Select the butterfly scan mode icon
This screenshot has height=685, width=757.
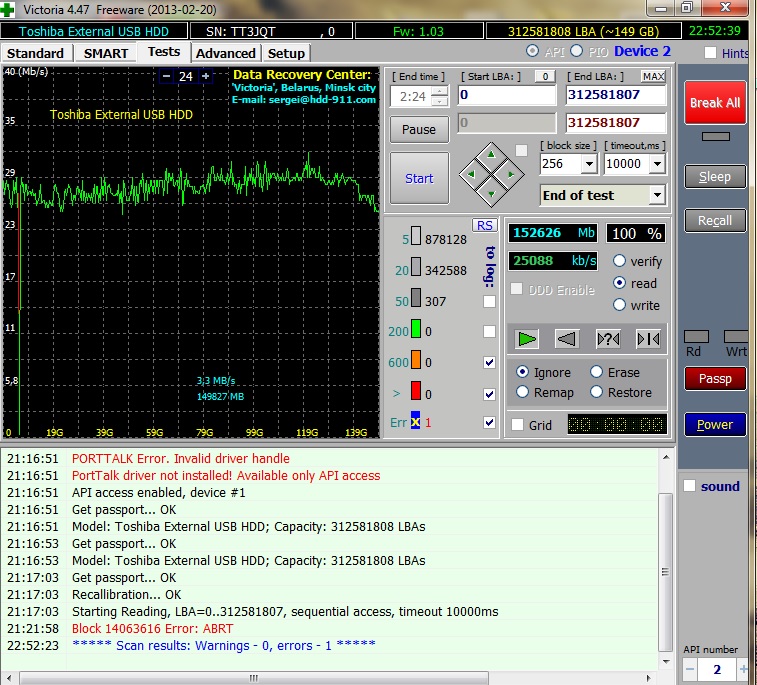pyautogui.click(x=648, y=339)
